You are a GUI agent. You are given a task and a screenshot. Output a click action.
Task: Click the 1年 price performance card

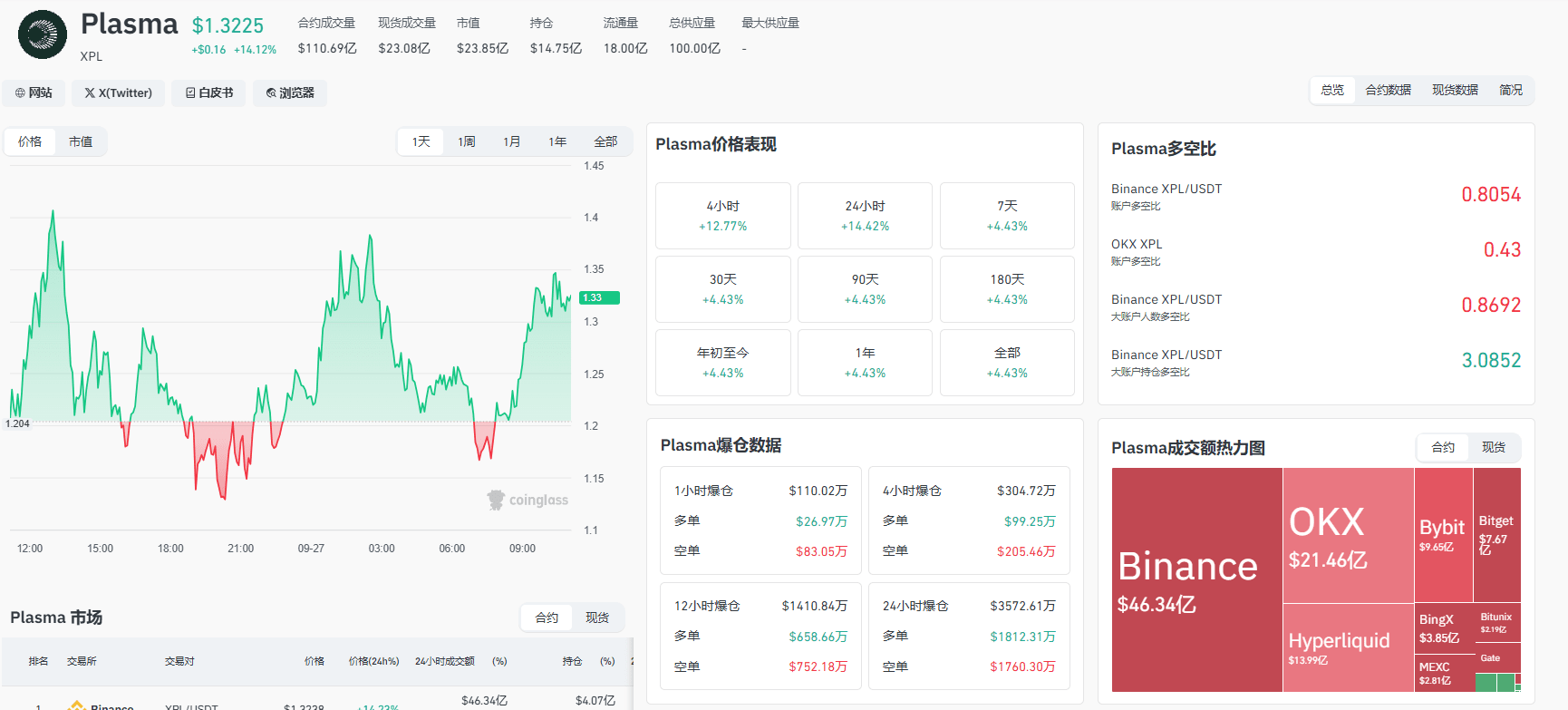(x=865, y=363)
